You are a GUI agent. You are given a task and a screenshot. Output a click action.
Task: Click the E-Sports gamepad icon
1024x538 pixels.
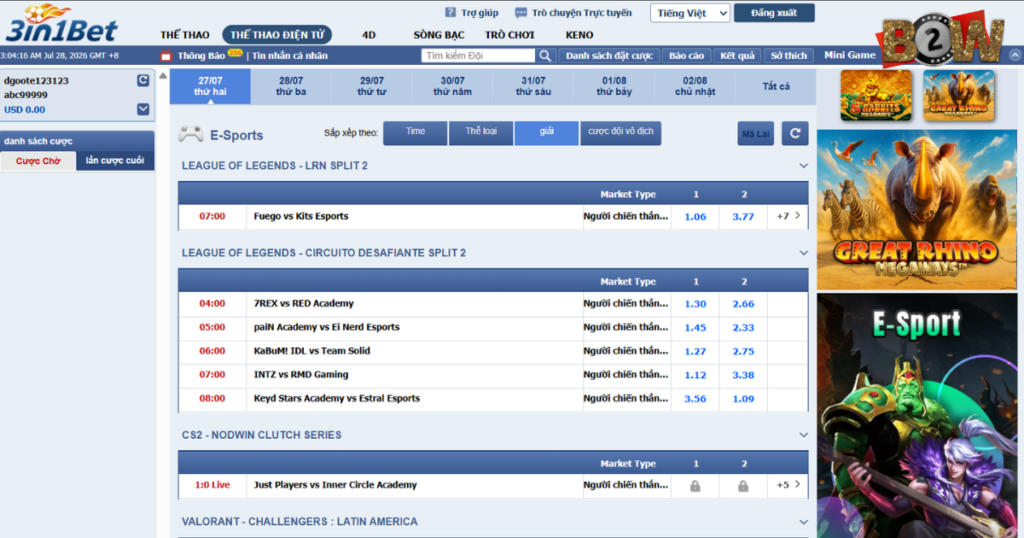[x=191, y=134]
